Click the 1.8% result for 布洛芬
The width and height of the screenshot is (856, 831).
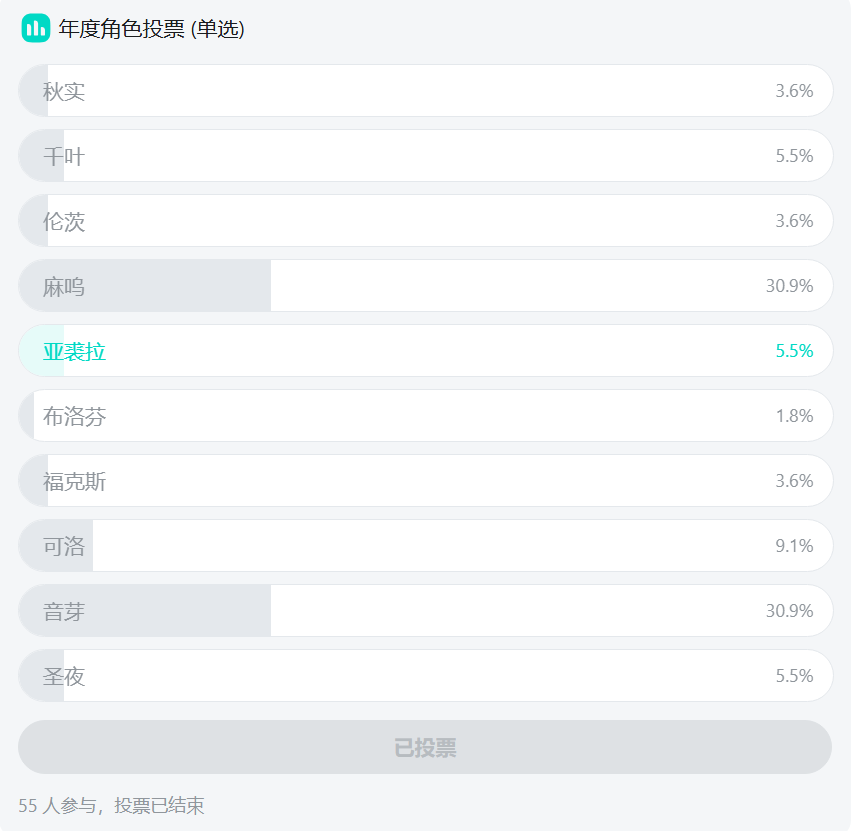794,416
